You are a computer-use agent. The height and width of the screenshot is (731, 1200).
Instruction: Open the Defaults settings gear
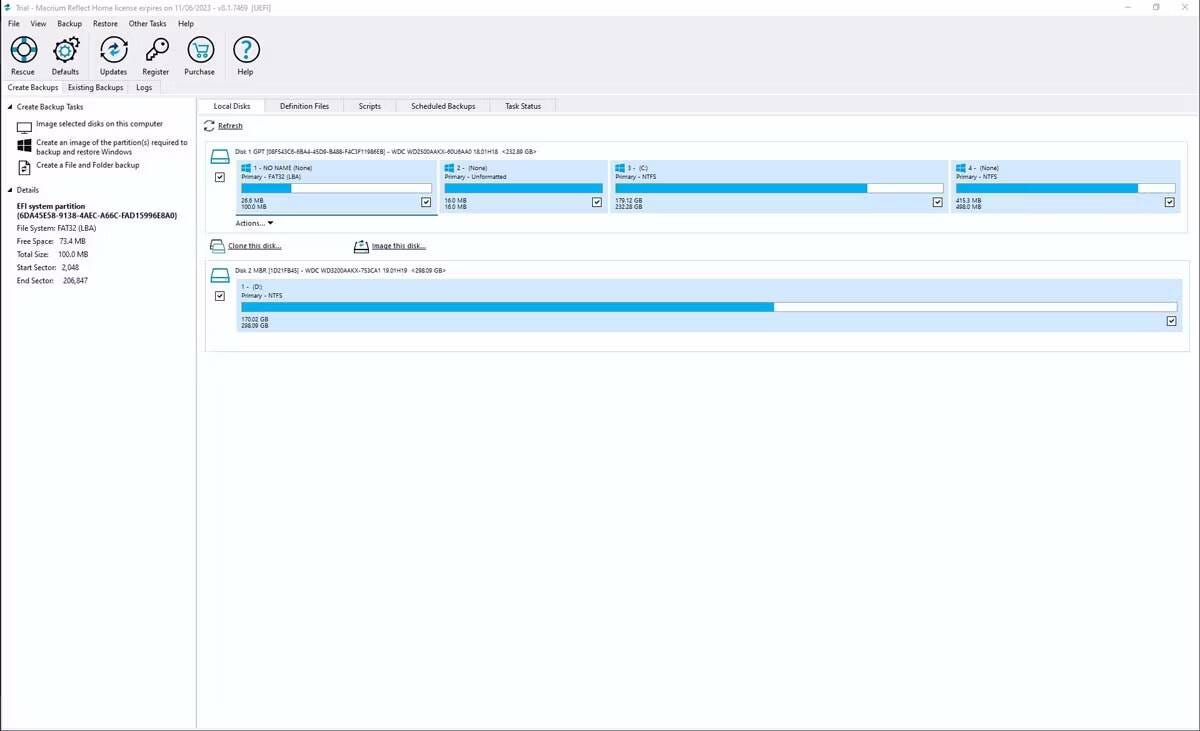point(66,50)
